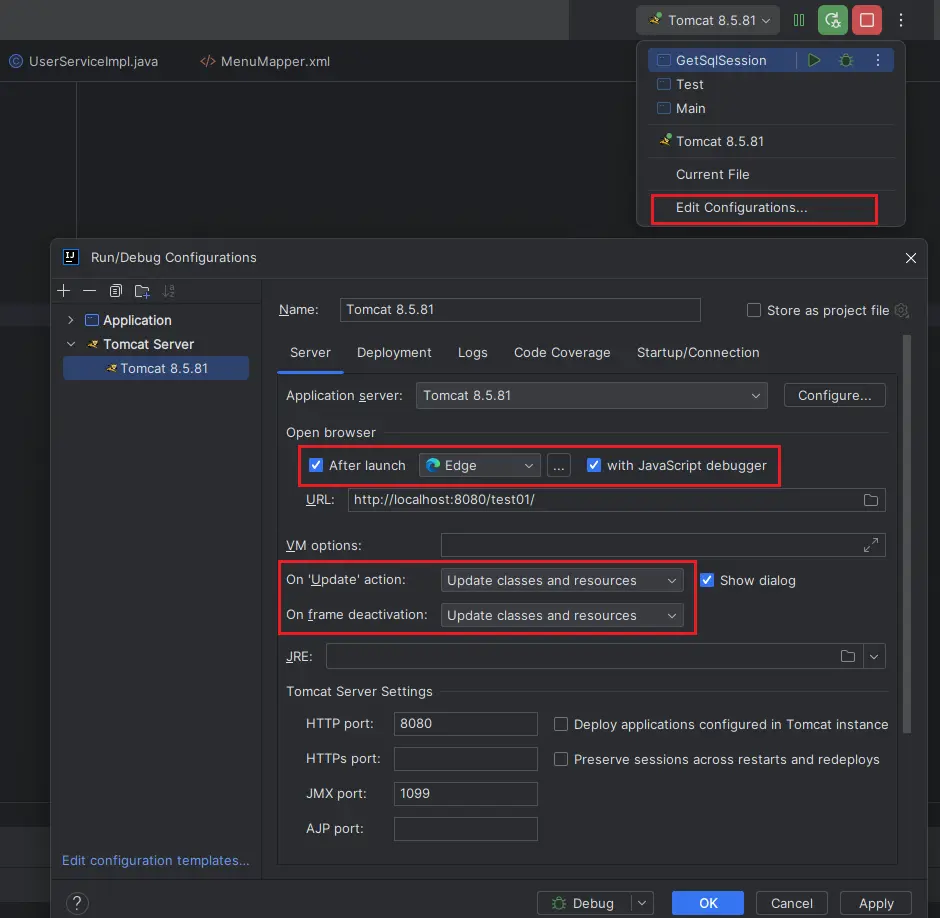Image resolution: width=940 pixels, height=918 pixels.
Task: Switch to Logs tab
Action: pyautogui.click(x=472, y=353)
